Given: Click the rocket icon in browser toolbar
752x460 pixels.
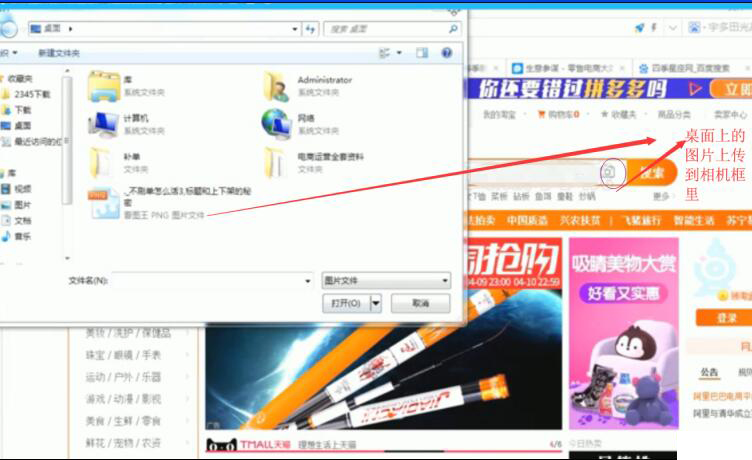Looking at the screenshot, I should click(639, 28).
